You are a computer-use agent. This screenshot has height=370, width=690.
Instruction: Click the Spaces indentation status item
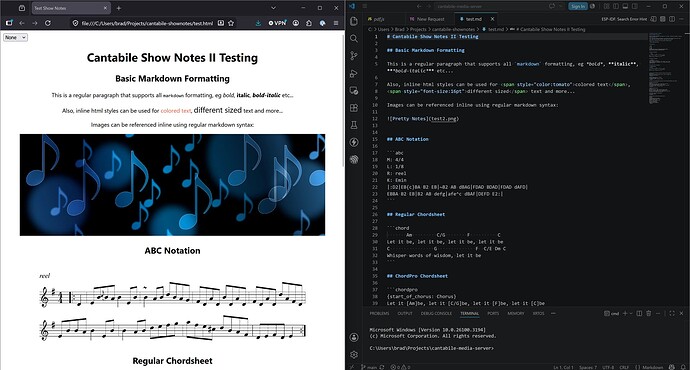click(588, 367)
